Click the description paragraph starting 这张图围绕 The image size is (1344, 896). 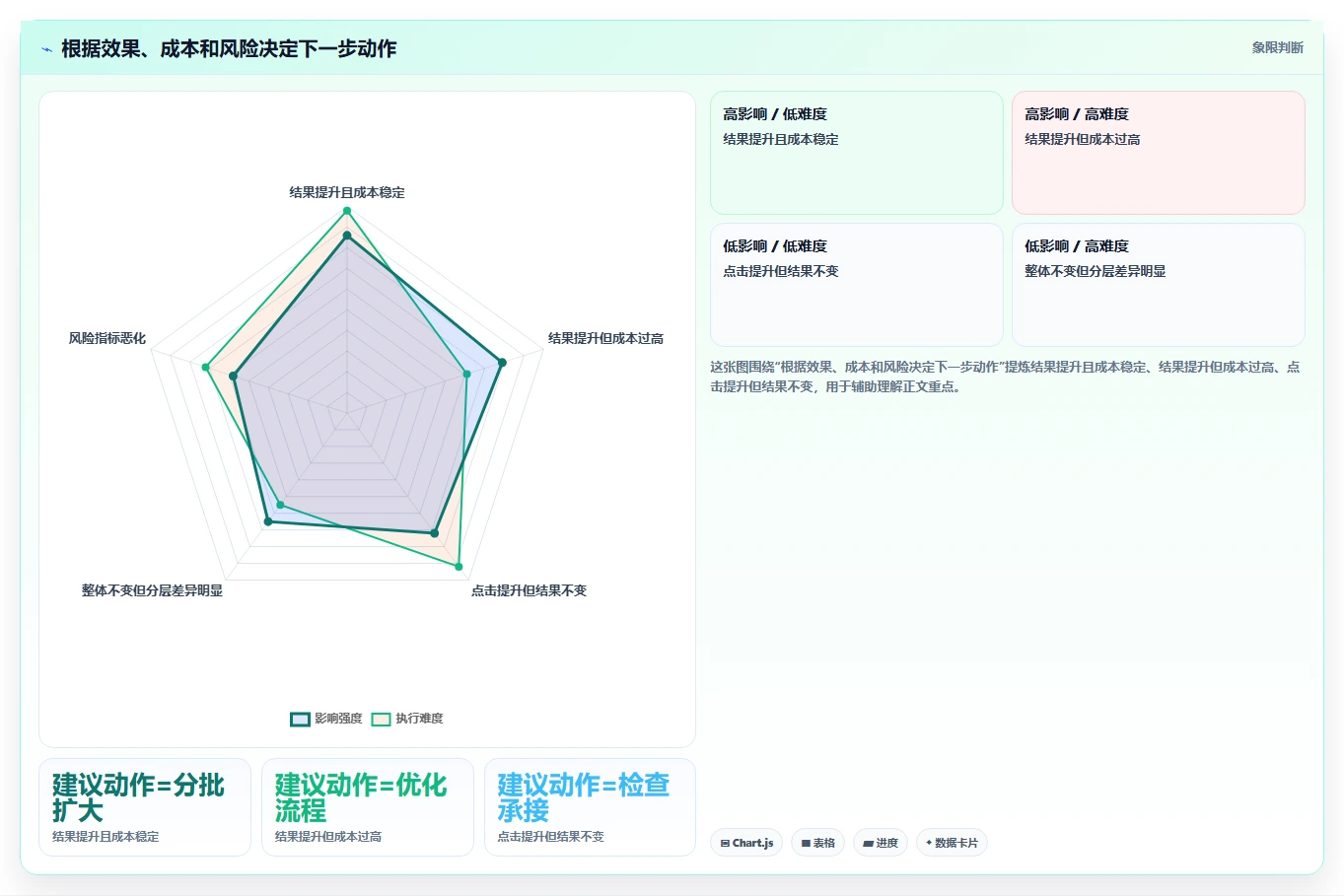1005,377
